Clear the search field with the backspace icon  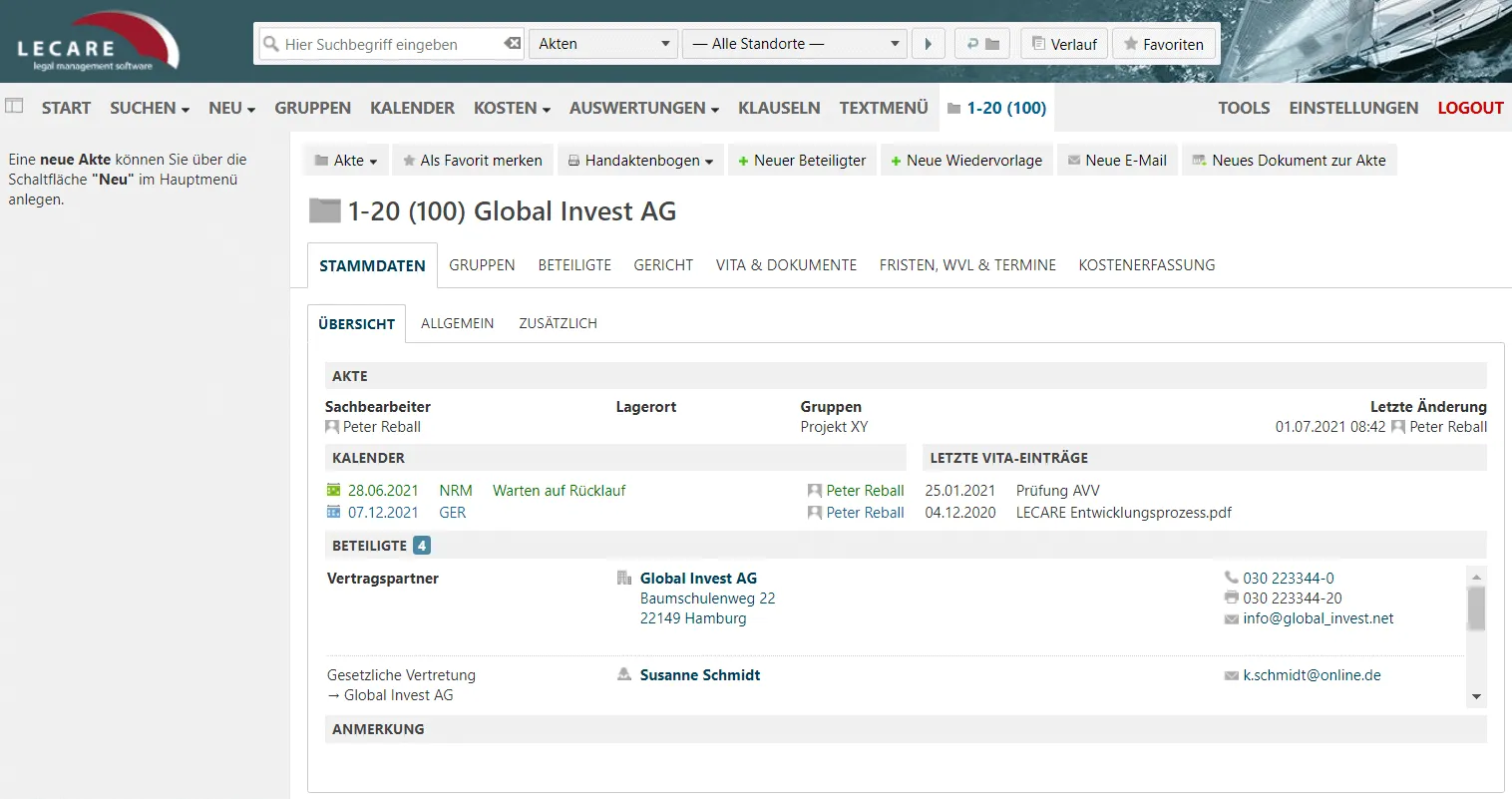point(512,44)
